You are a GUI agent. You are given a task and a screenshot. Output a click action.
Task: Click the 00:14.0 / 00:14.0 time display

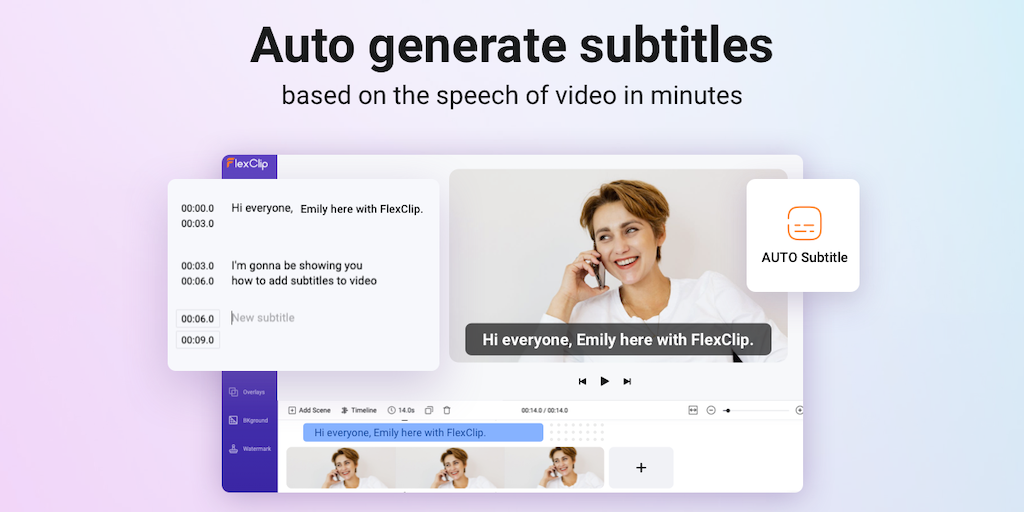pyautogui.click(x=544, y=410)
